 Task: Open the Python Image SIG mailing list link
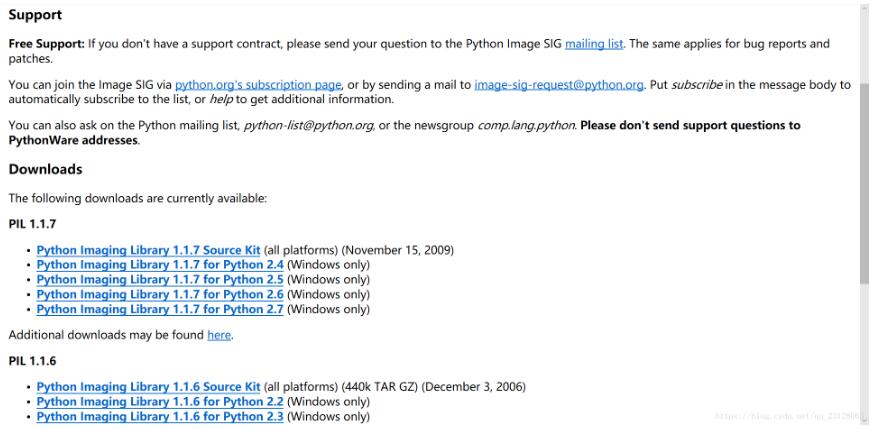[594, 44]
